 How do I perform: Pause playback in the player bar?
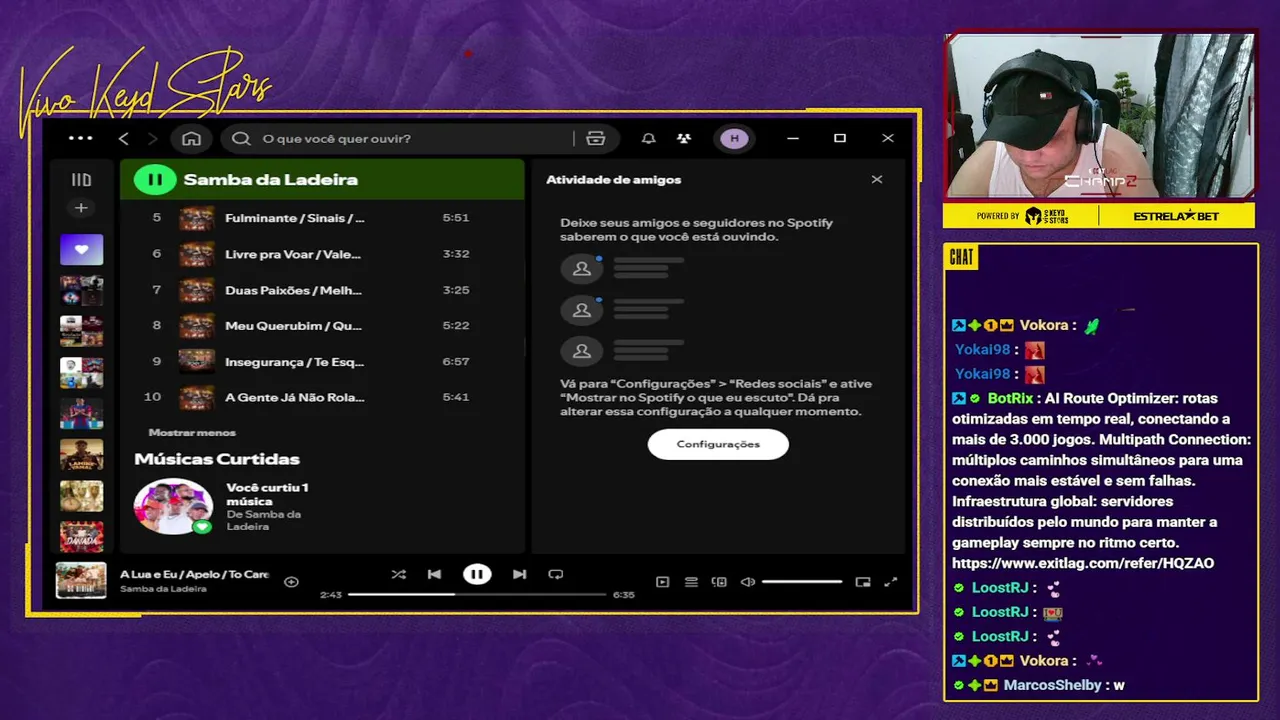point(477,574)
